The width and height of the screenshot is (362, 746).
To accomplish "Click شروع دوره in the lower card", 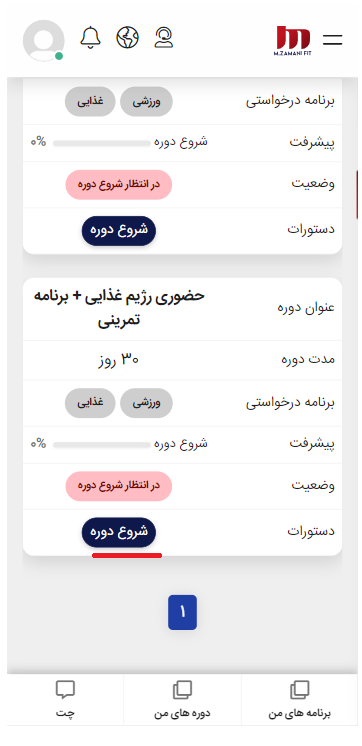I will [x=119, y=532].
